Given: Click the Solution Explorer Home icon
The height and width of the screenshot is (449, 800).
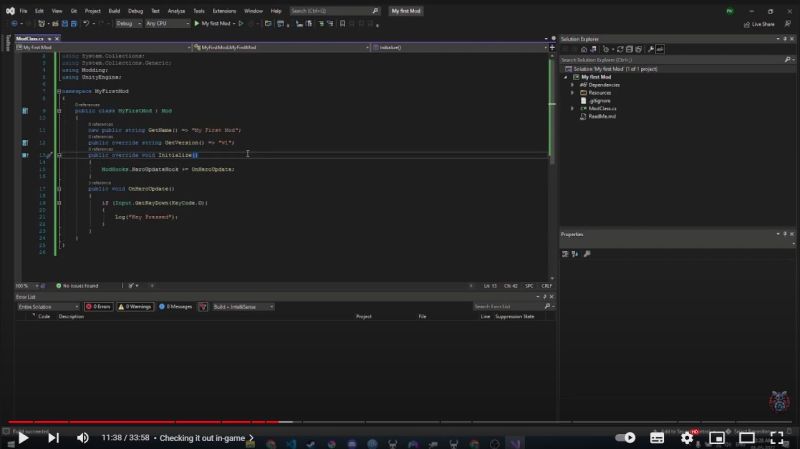Looking at the screenshot, I should tap(584, 49).
